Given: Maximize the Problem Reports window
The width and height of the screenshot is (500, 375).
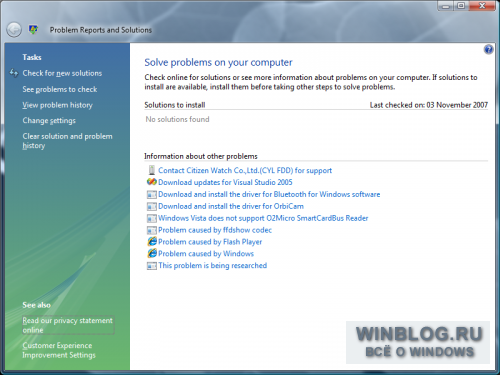Looking at the screenshot, I should pyautogui.click(x=461, y=6).
